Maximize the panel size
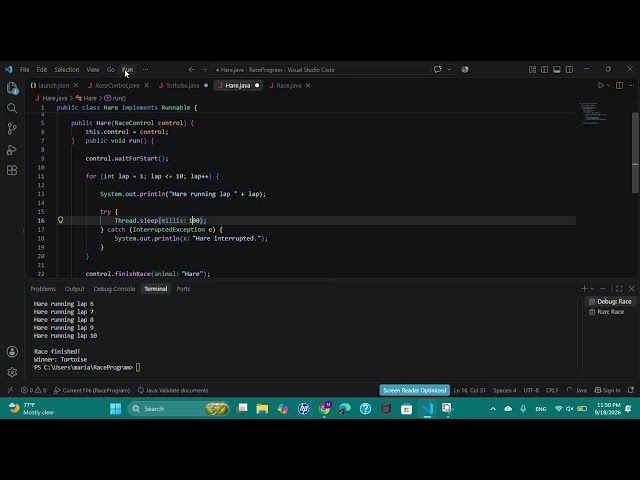This screenshot has height=480, width=640. pyautogui.click(x=619, y=289)
